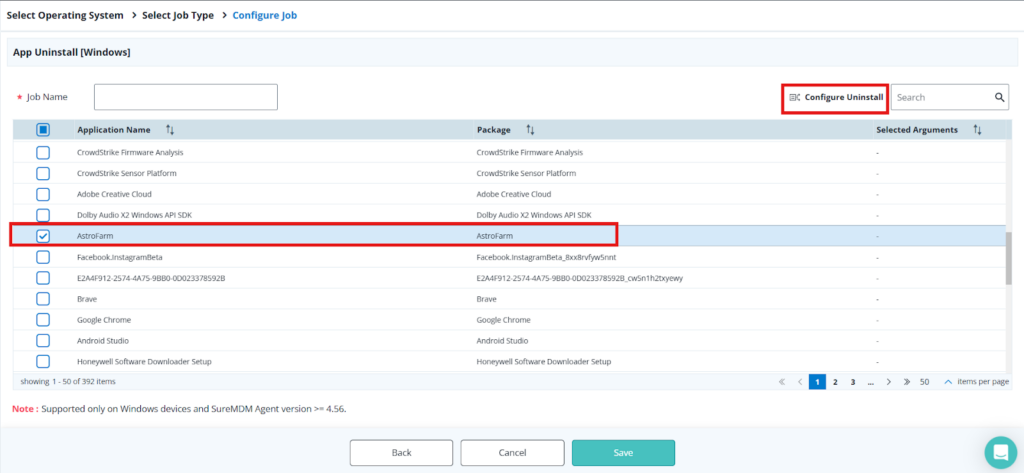Sort by Application Name column arrows
This screenshot has height=473, width=1024.
pyautogui.click(x=170, y=130)
